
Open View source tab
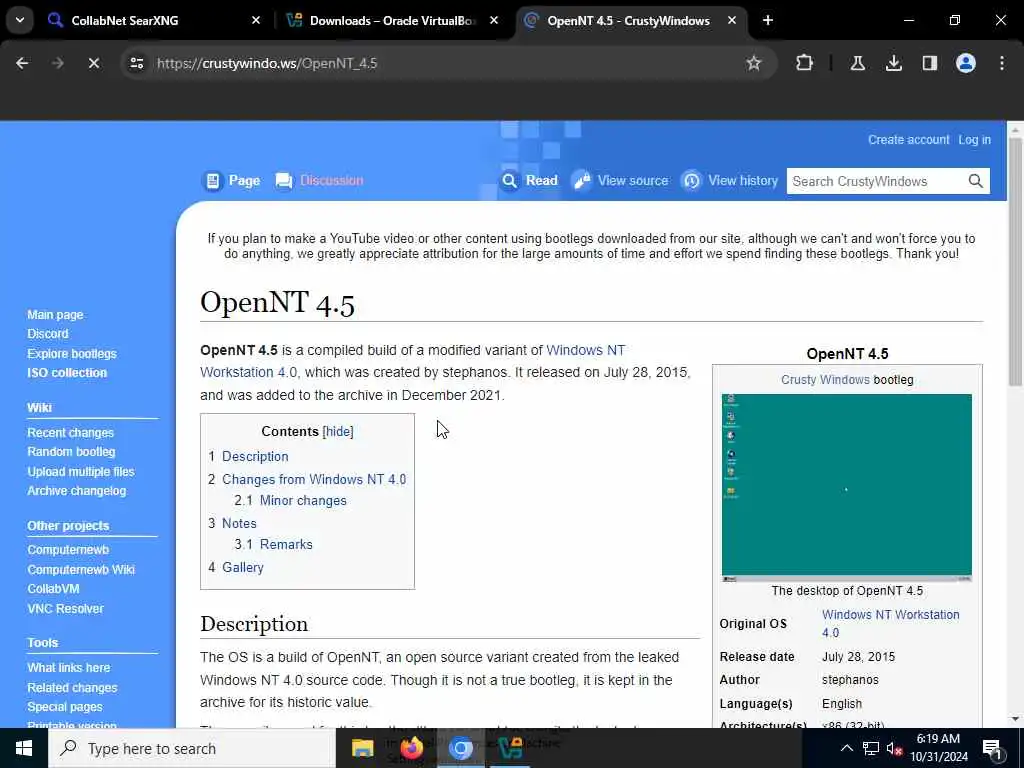pyautogui.click(x=620, y=181)
